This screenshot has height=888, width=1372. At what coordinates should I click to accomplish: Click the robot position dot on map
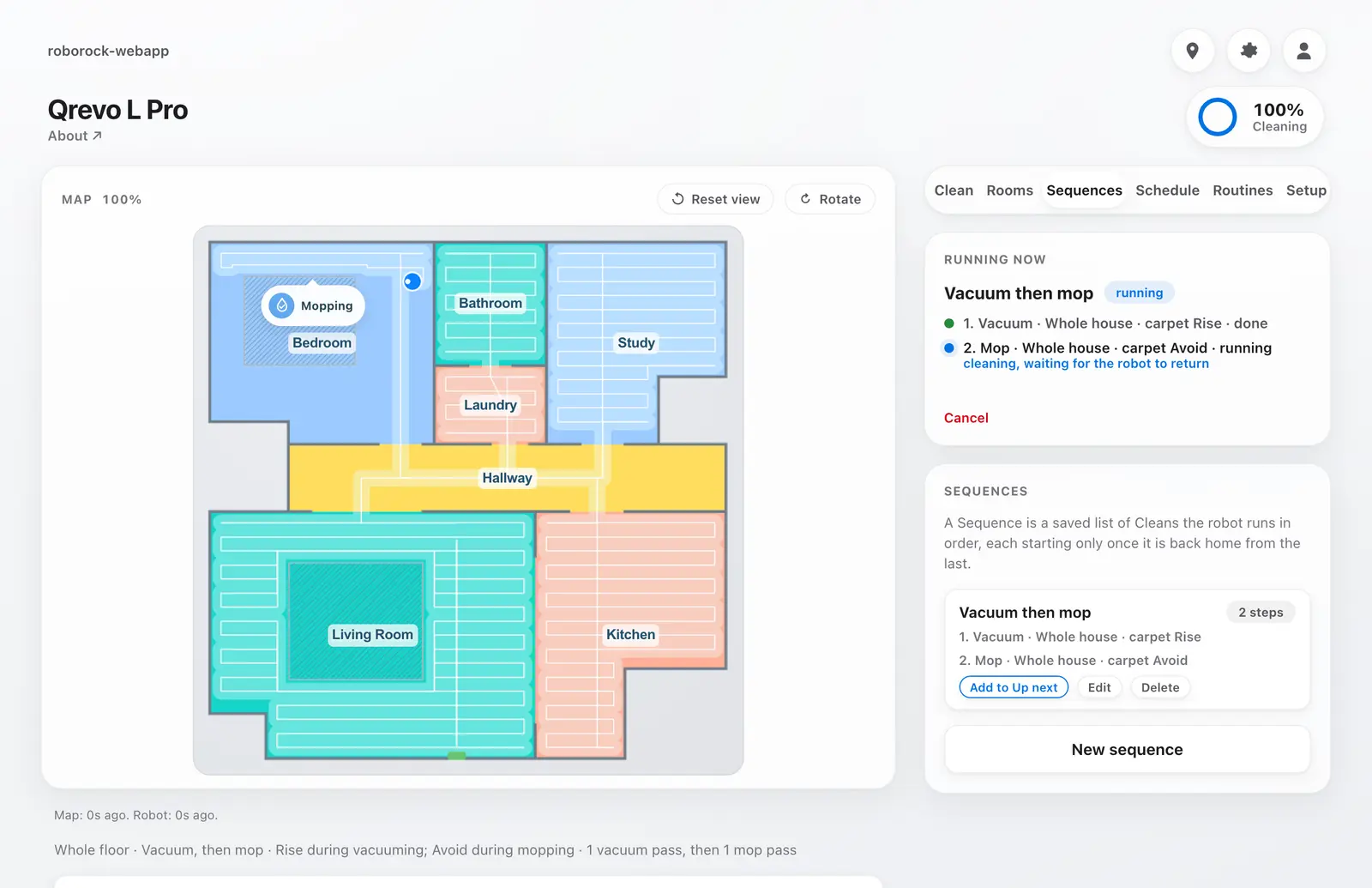pos(412,281)
